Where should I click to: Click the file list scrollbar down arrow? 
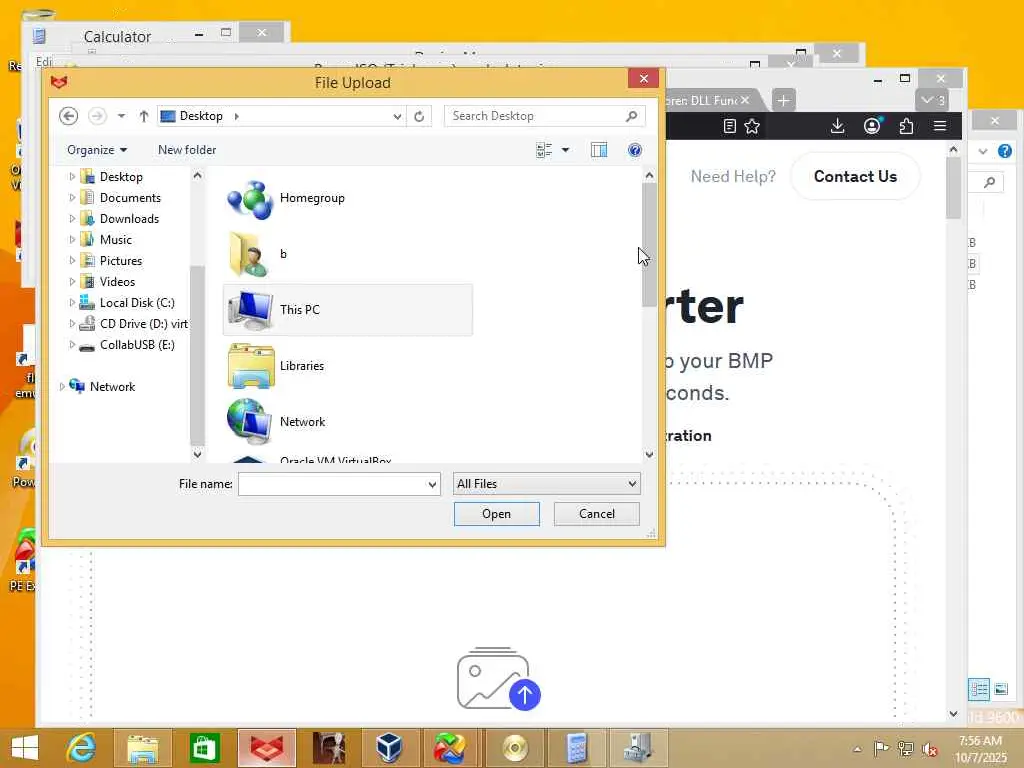pos(649,455)
